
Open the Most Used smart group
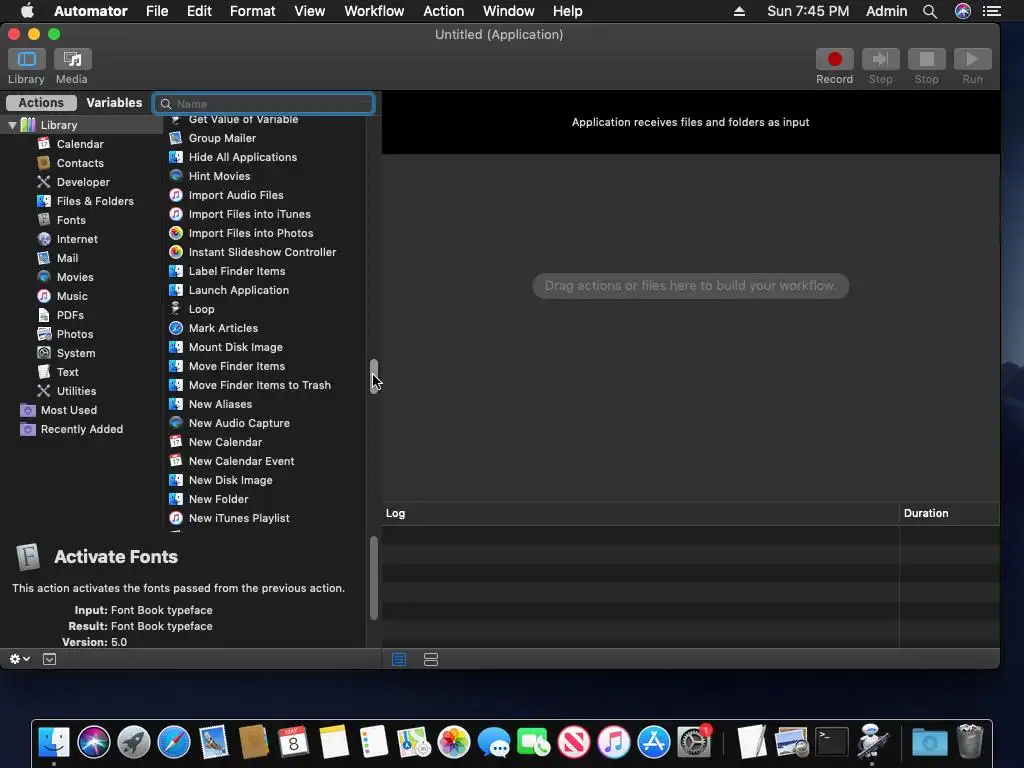click(69, 409)
